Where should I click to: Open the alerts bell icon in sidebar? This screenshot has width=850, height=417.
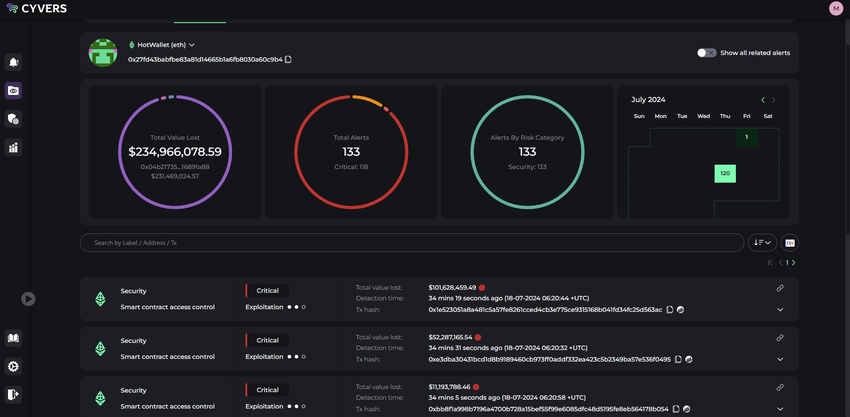pyautogui.click(x=14, y=62)
